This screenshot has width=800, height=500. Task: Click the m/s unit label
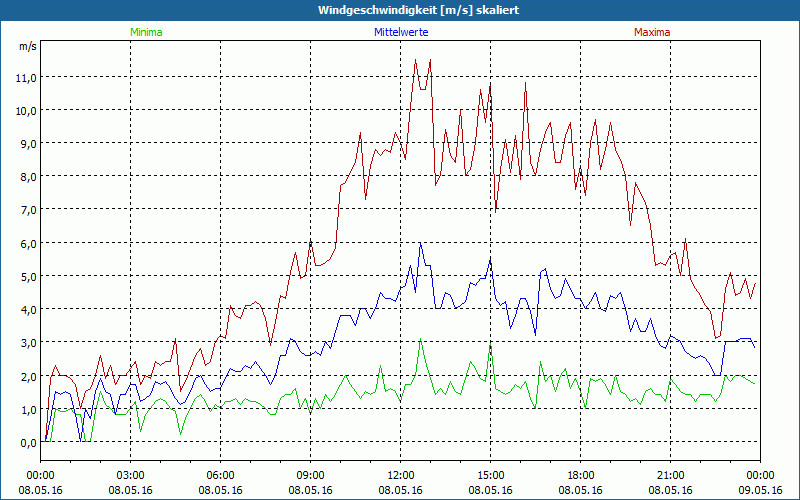(28, 46)
